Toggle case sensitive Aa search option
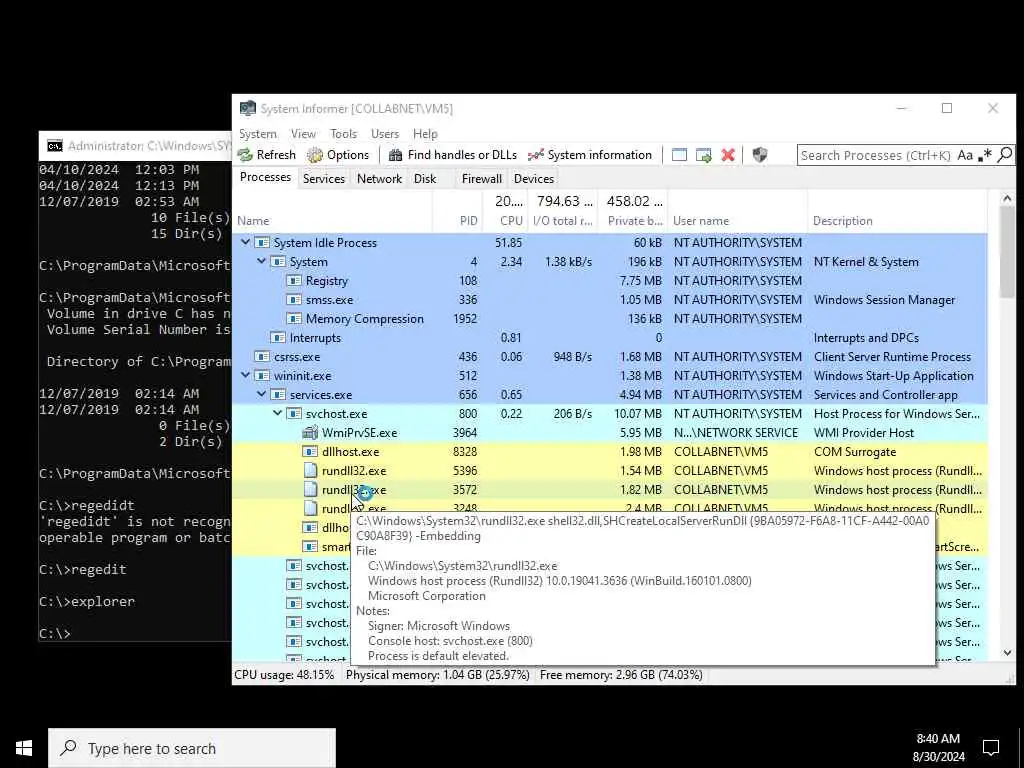 [x=965, y=155]
